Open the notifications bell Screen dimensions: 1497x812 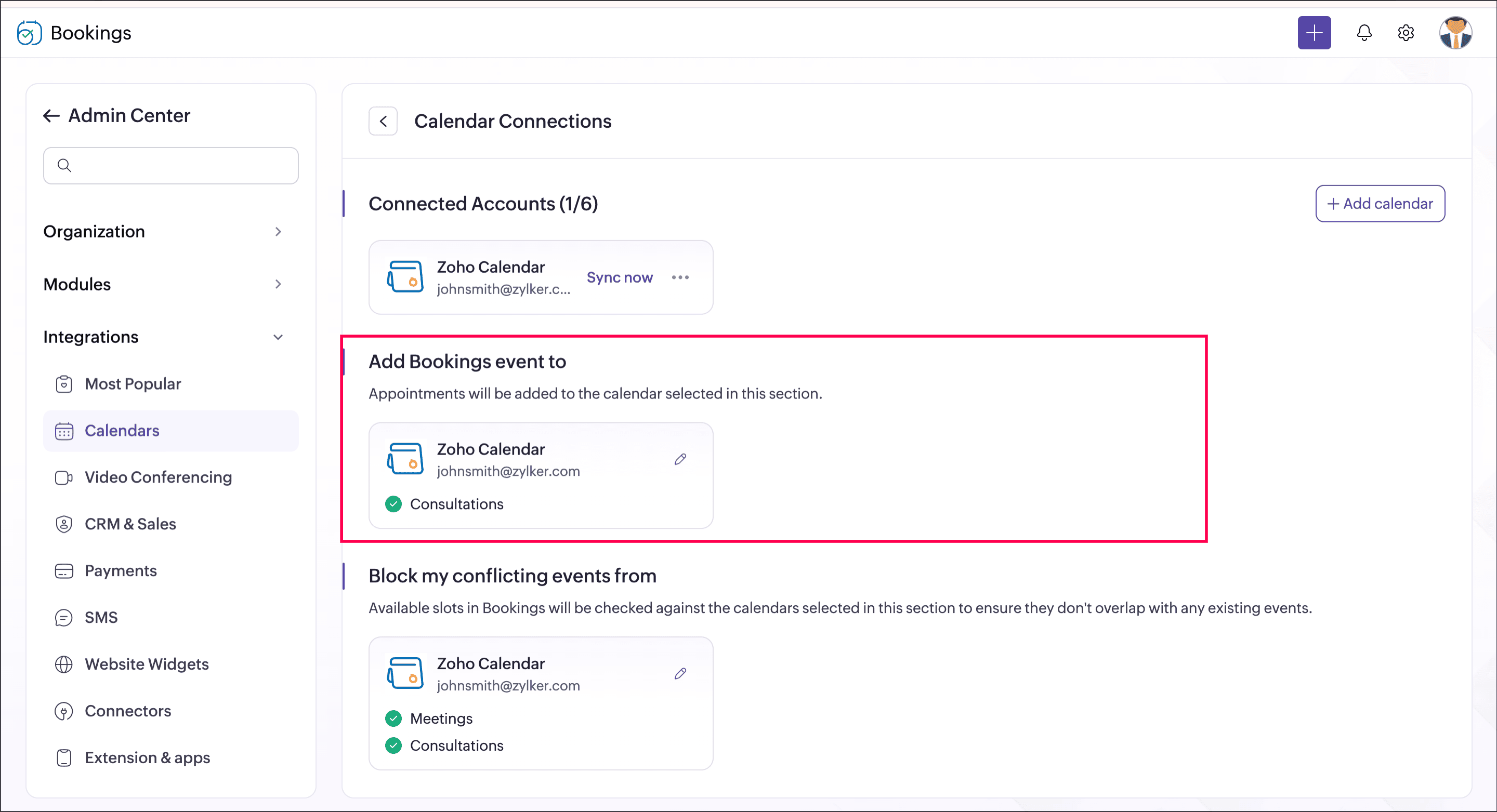1364,33
